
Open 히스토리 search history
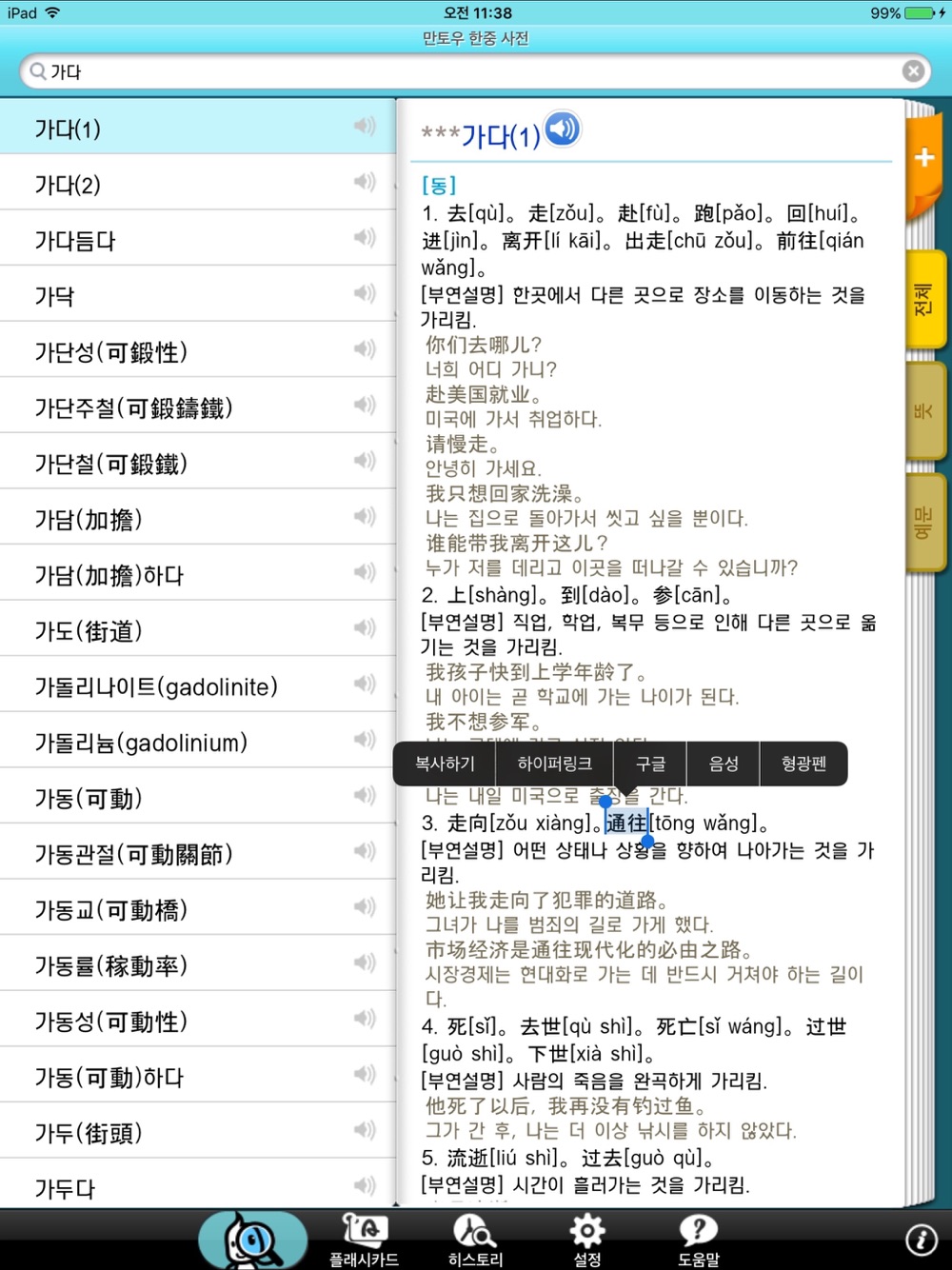(x=475, y=1240)
